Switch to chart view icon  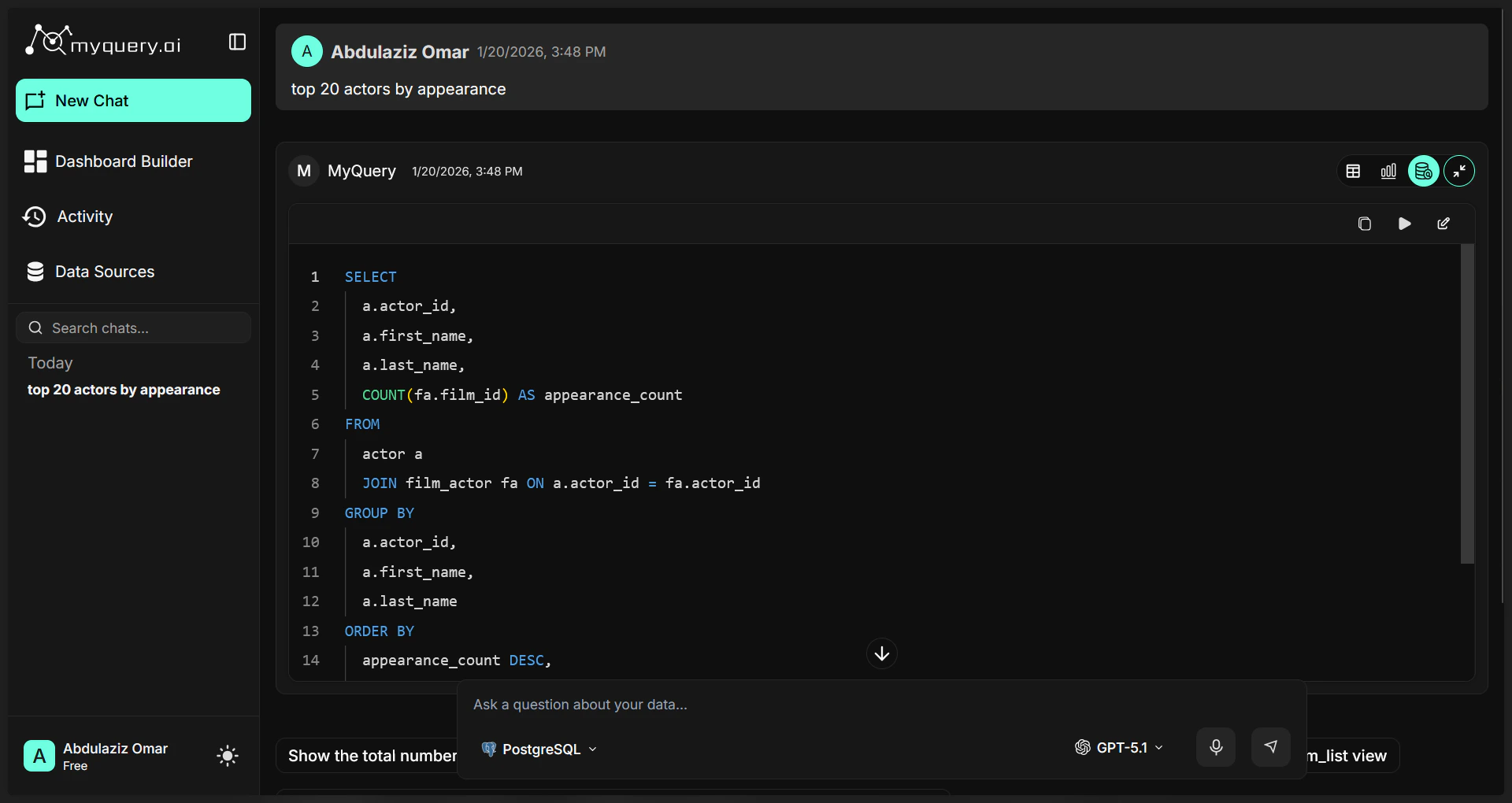point(1388,171)
